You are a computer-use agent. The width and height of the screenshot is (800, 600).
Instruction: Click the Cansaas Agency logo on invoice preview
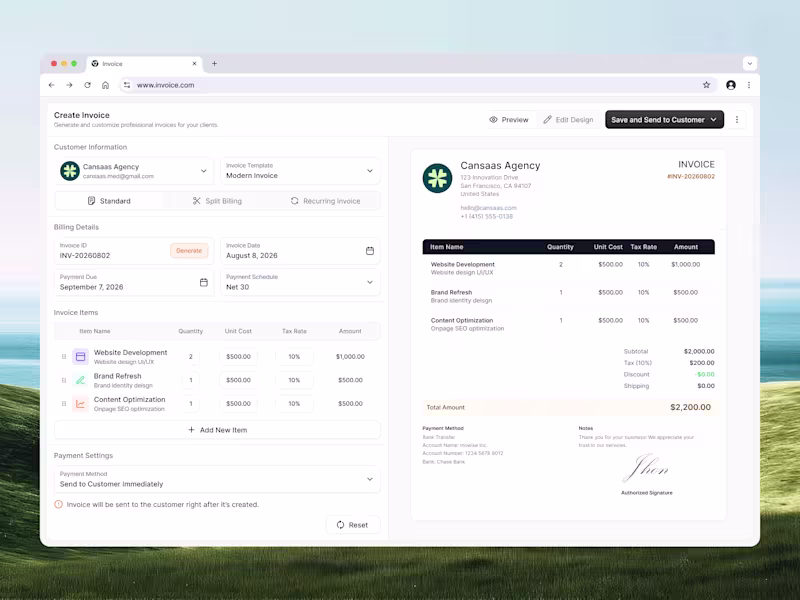(x=437, y=178)
